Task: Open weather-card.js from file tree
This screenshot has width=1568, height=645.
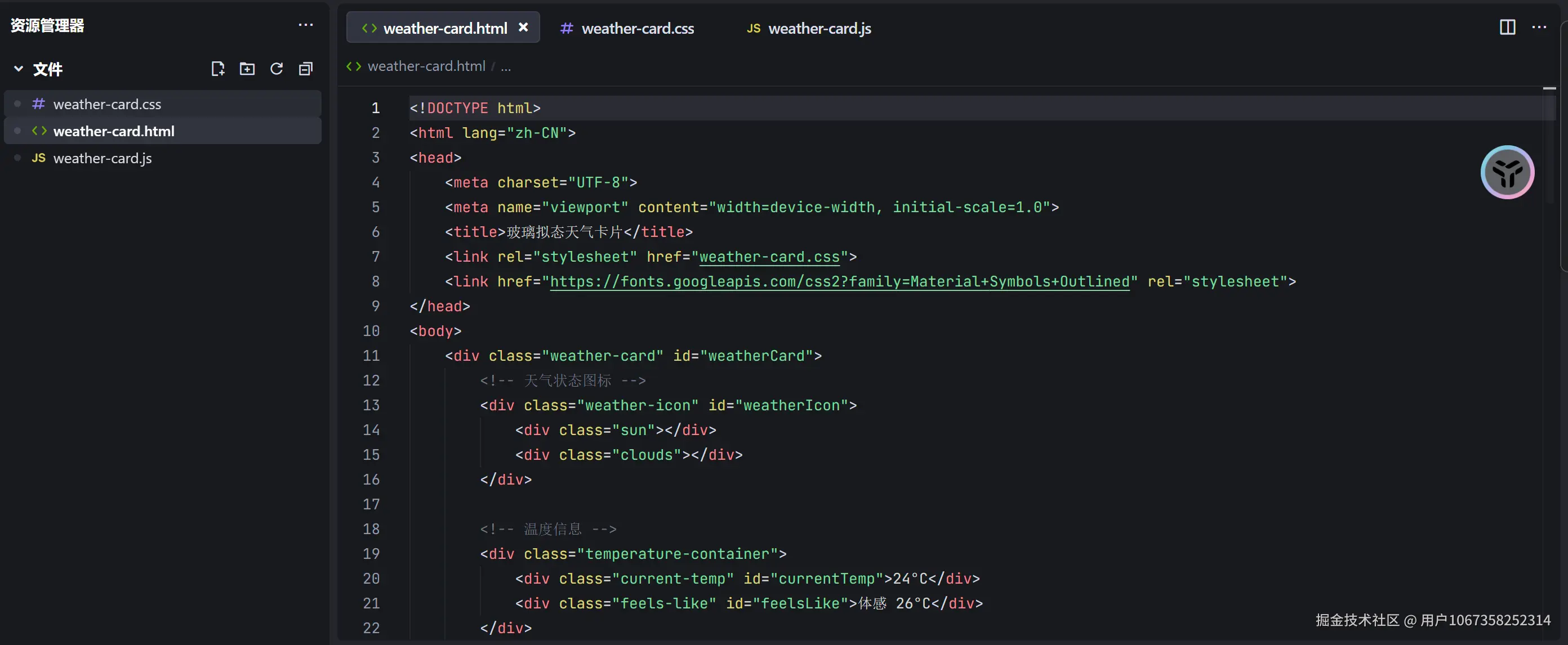Action: pyautogui.click(x=103, y=158)
